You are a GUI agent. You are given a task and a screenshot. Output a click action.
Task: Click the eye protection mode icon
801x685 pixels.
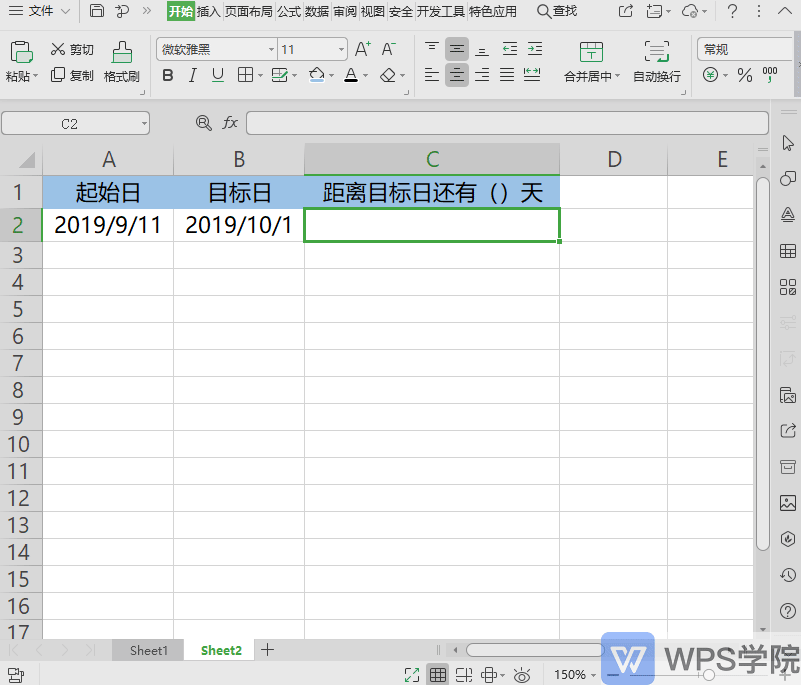(522, 675)
